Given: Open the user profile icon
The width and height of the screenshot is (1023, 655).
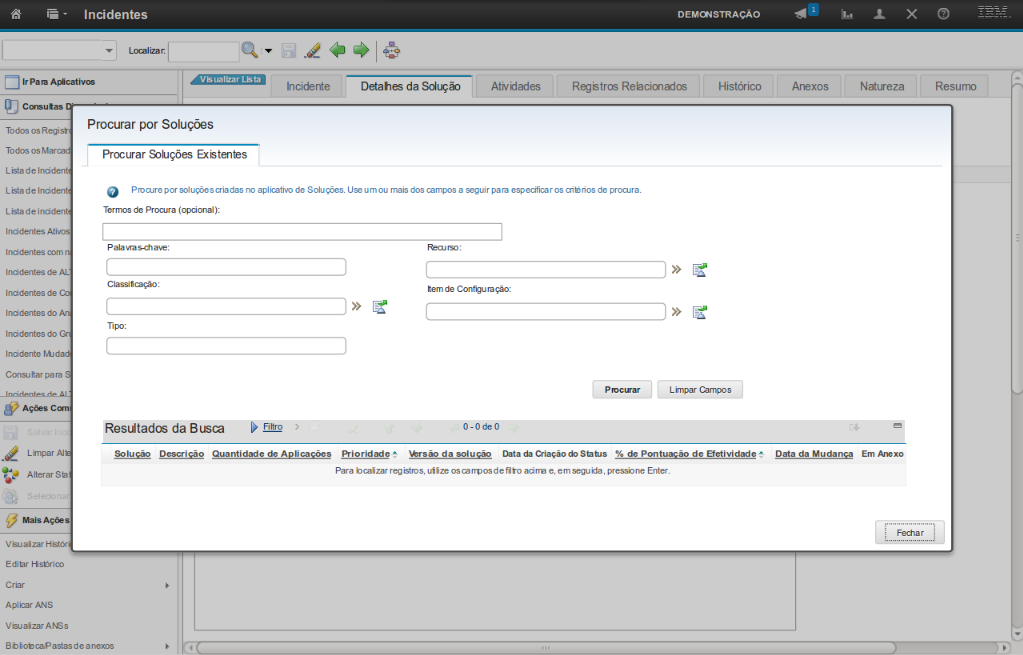Looking at the screenshot, I should [879, 14].
